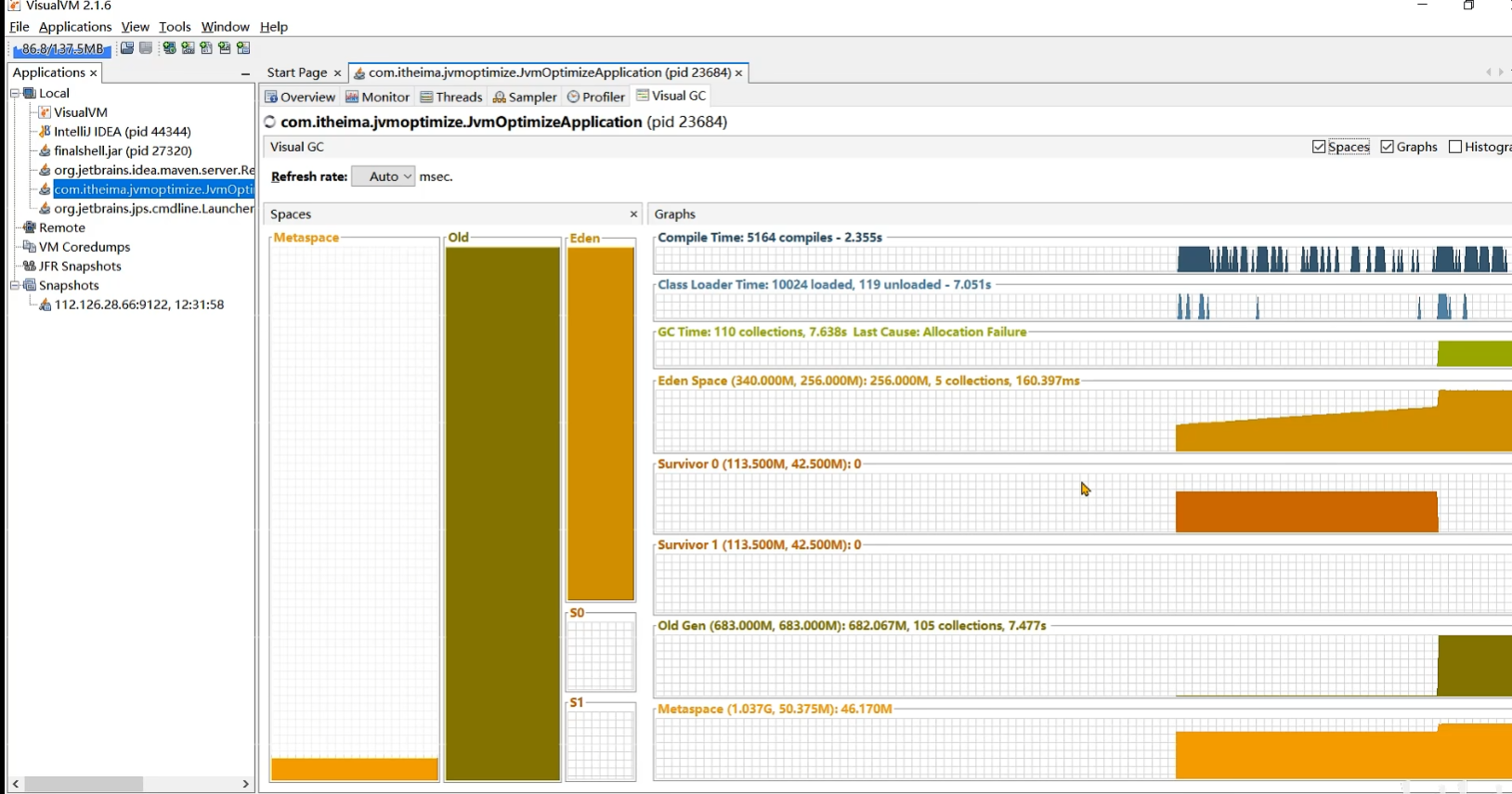The image size is (1512, 794).
Task: Click the Snapshots folder icon
Action: 30,285
